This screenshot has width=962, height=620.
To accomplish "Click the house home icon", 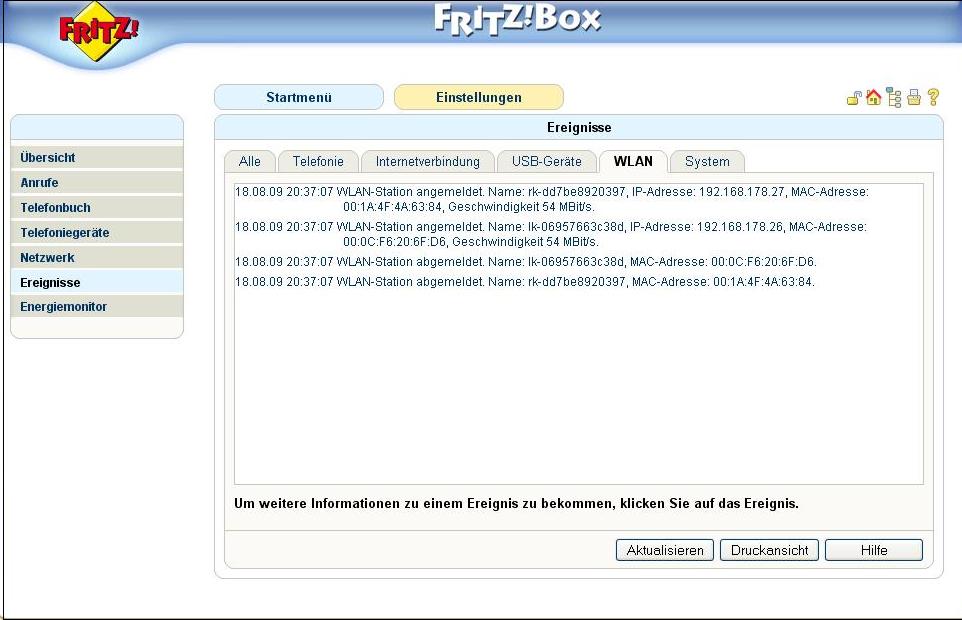I will (x=874, y=97).
